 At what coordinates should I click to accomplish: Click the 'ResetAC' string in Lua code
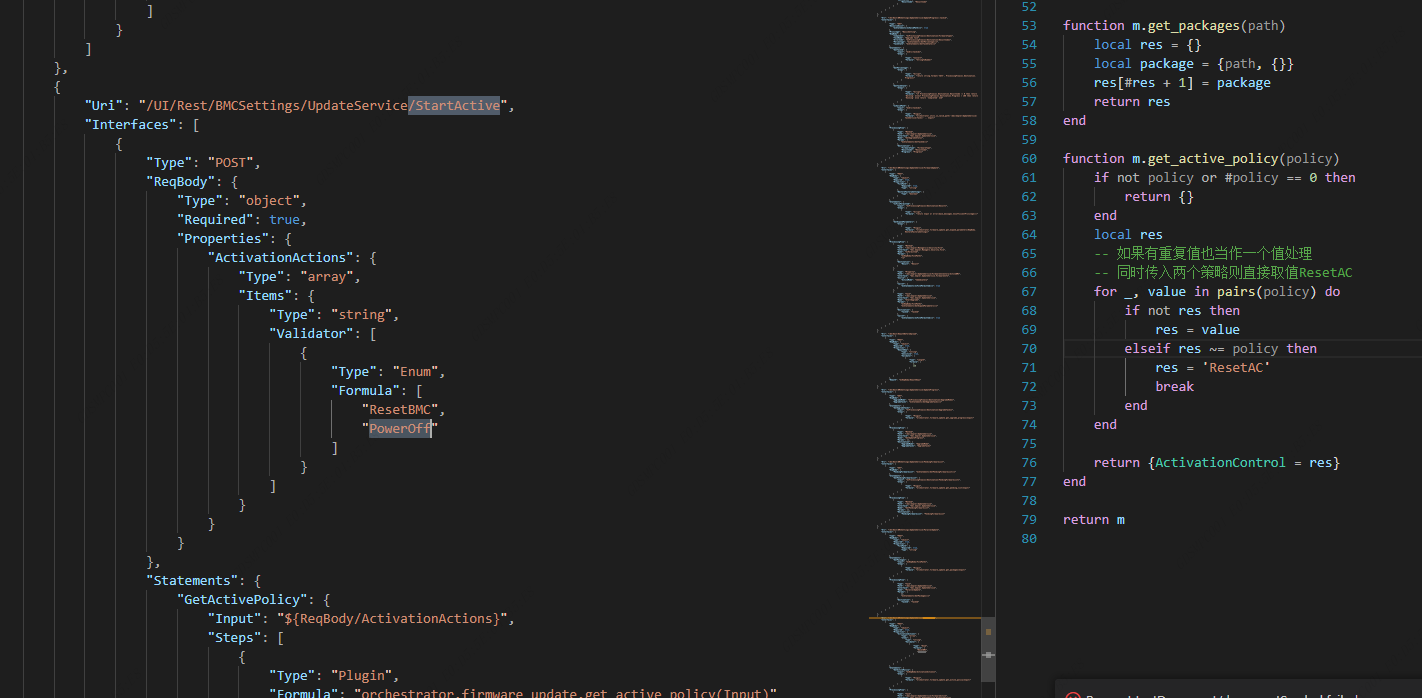pos(1235,367)
